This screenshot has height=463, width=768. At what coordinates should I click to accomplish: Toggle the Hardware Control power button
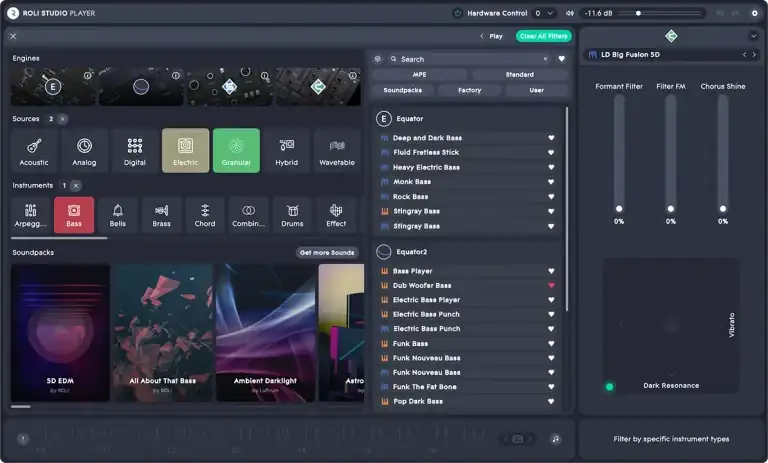[x=457, y=13]
